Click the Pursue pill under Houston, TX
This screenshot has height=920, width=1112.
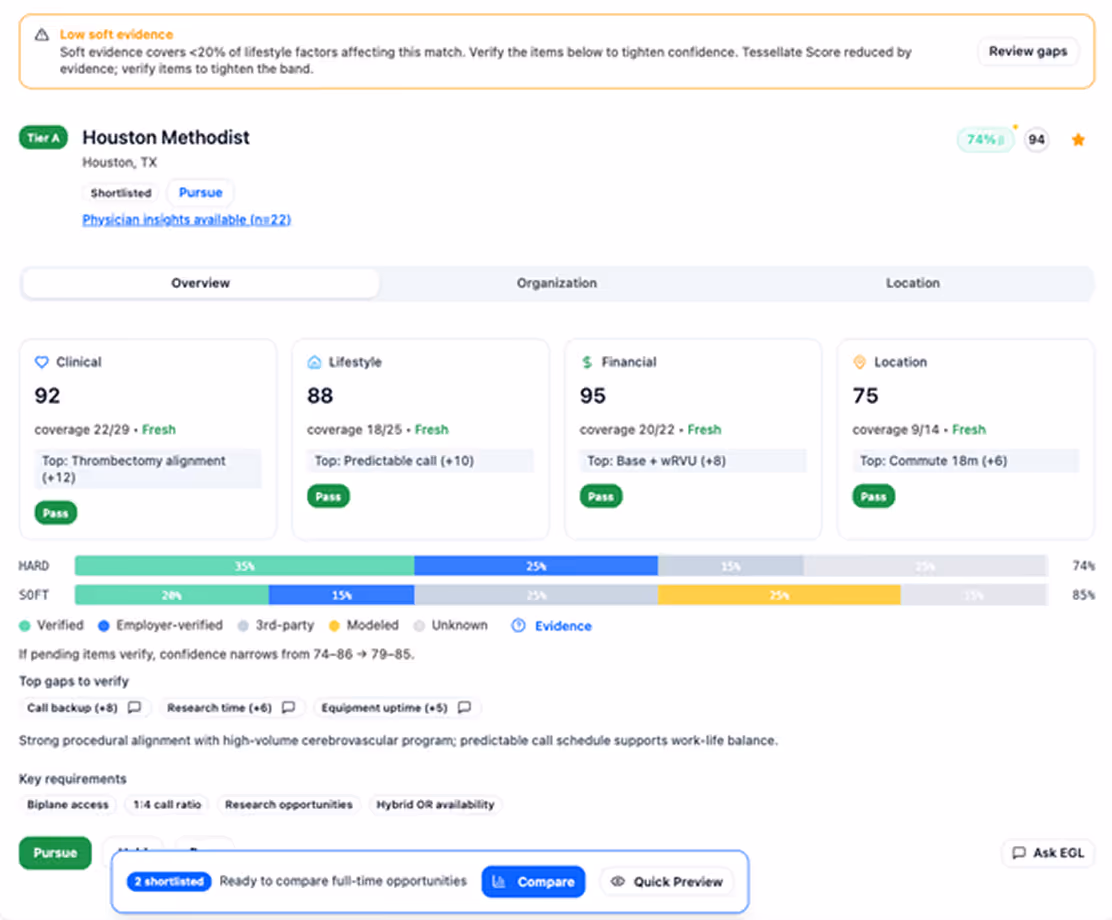click(201, 192)
